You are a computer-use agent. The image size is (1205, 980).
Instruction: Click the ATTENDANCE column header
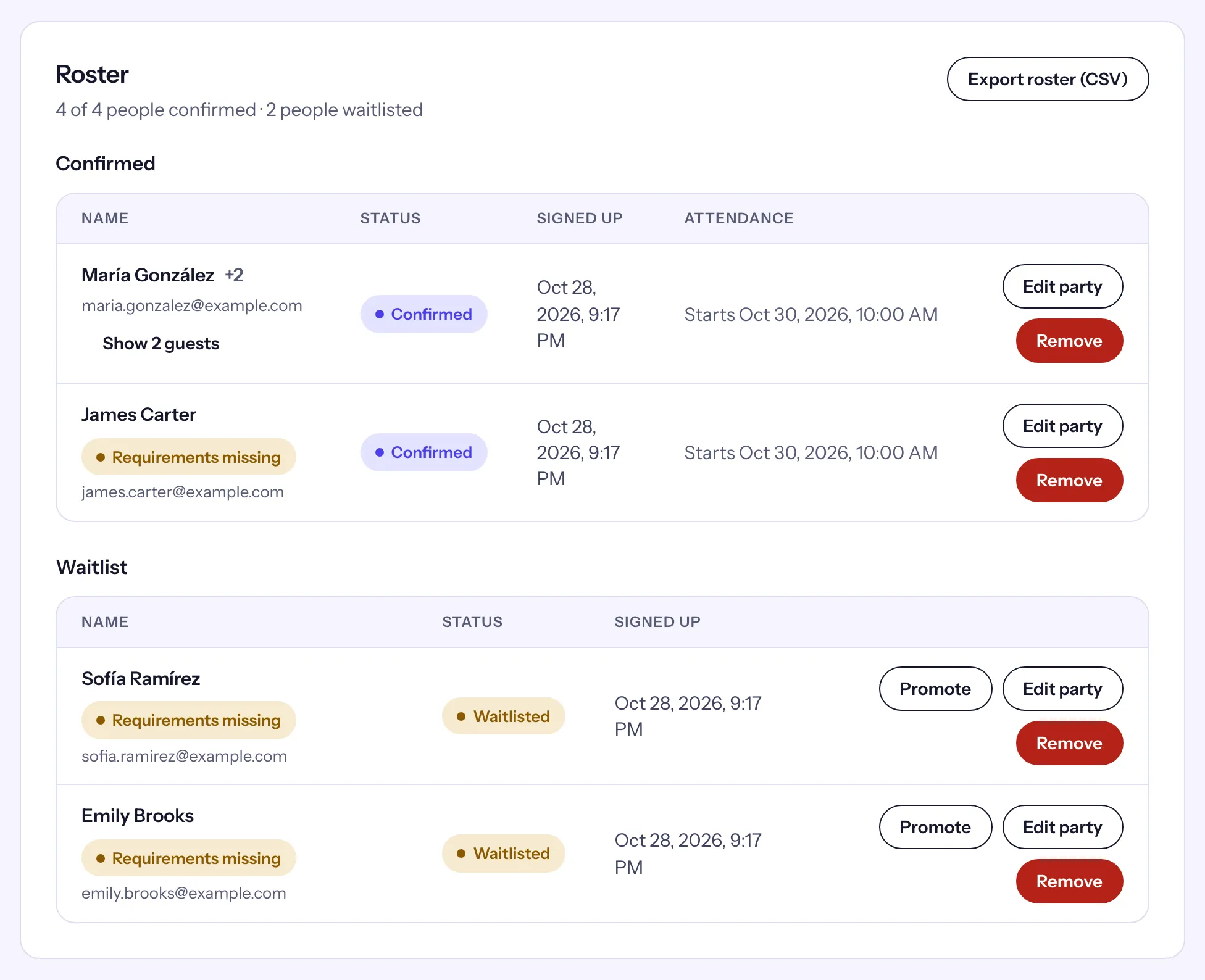click(x=739, y=218)
